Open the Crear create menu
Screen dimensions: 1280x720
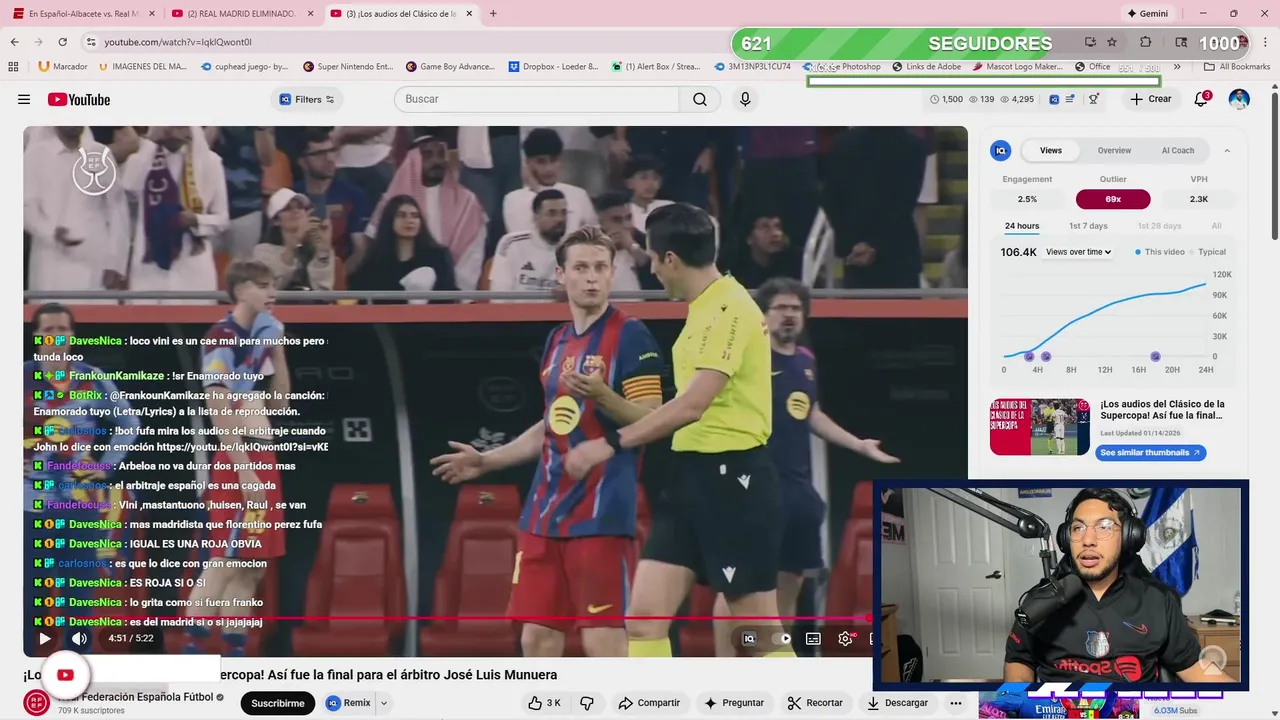click(x=1151, y=99)
